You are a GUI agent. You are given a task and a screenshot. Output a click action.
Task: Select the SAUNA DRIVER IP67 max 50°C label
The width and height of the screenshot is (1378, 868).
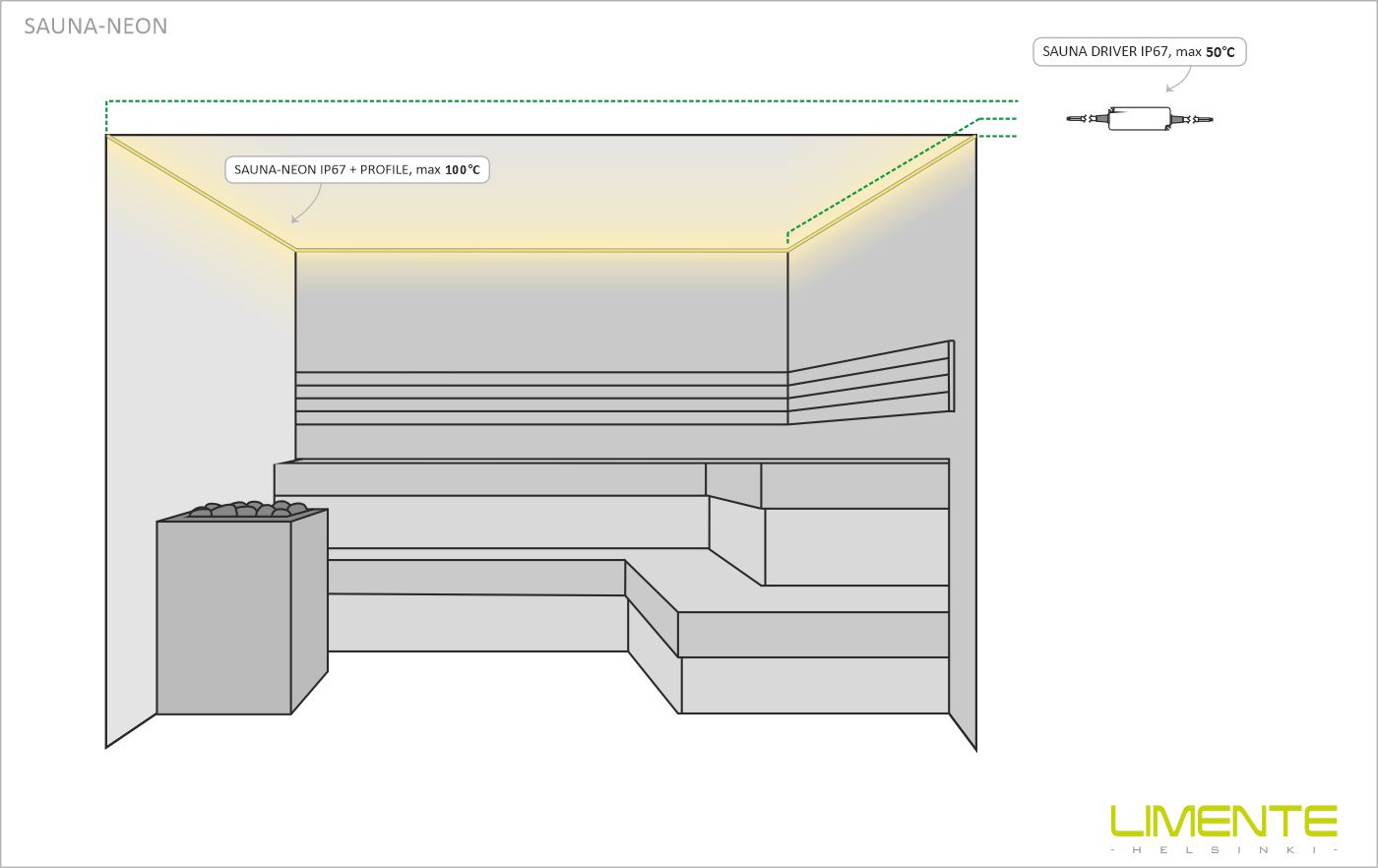(1139, 52)
